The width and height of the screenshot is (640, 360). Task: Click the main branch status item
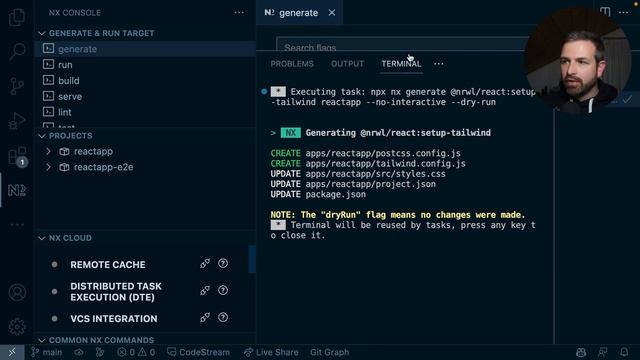pyautogui.click(x=47, y=352)
